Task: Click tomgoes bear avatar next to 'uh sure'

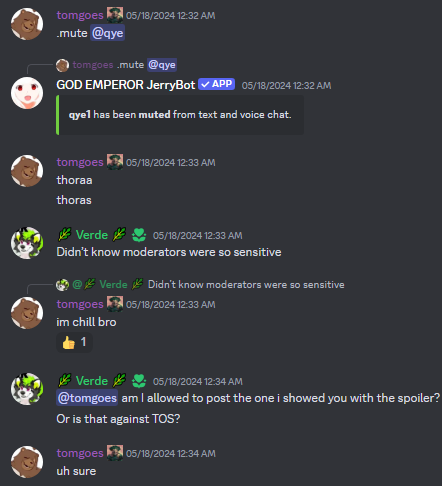Action: click(27, 462)
